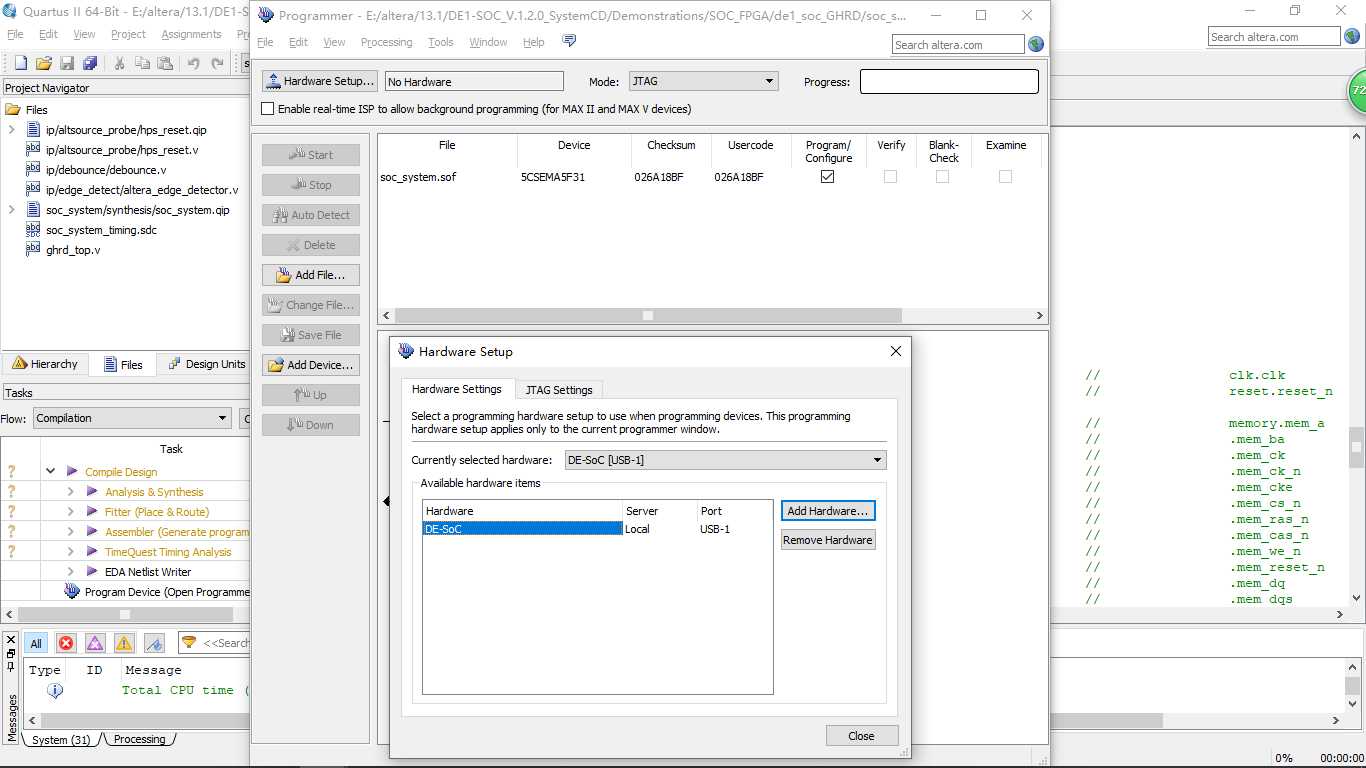Click the funnel filter icon in message search
Viewport: 1366px width, 768px height.
188,642
